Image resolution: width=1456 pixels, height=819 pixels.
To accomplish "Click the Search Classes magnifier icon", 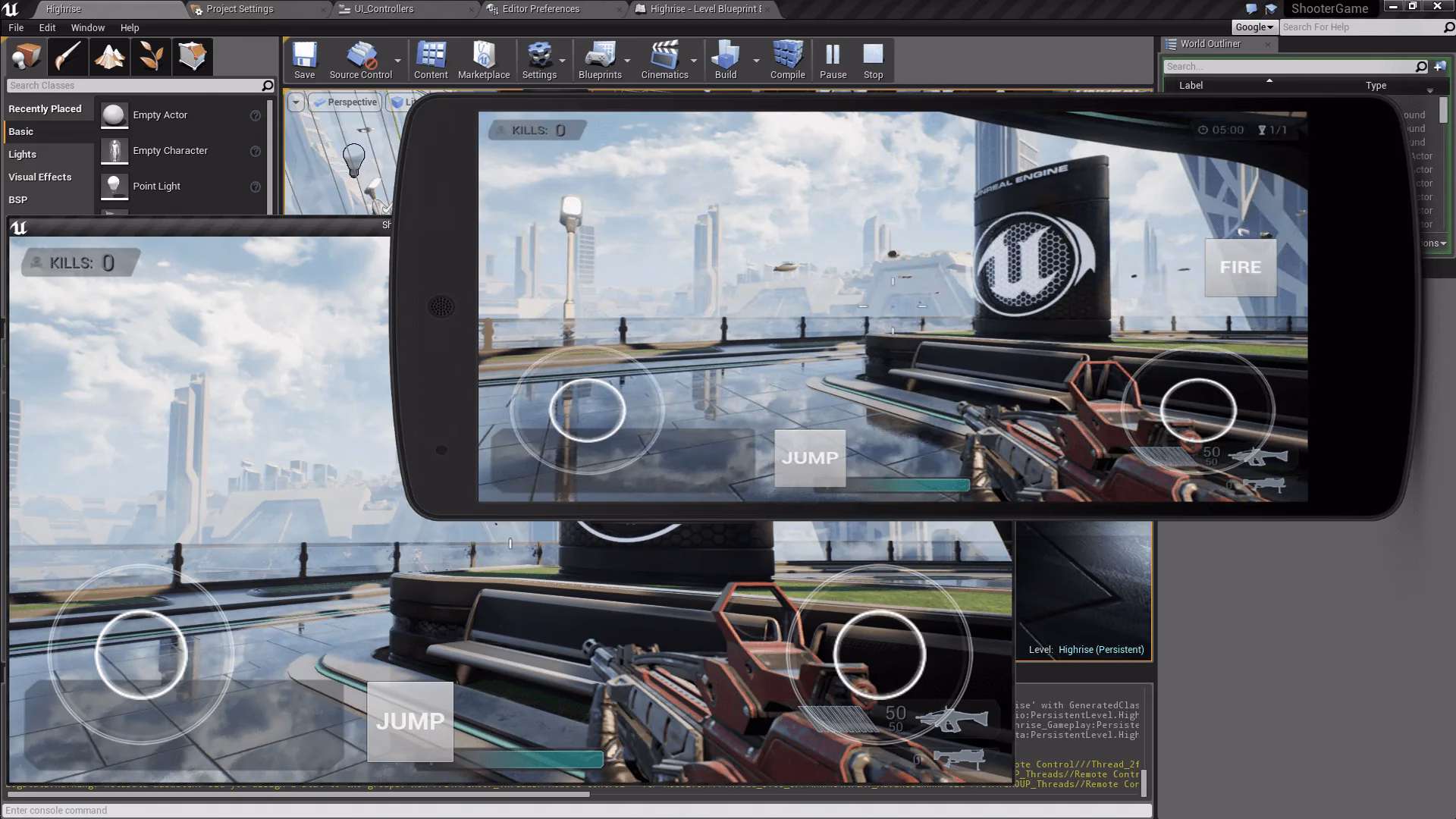I will click(x=267, y=86).
